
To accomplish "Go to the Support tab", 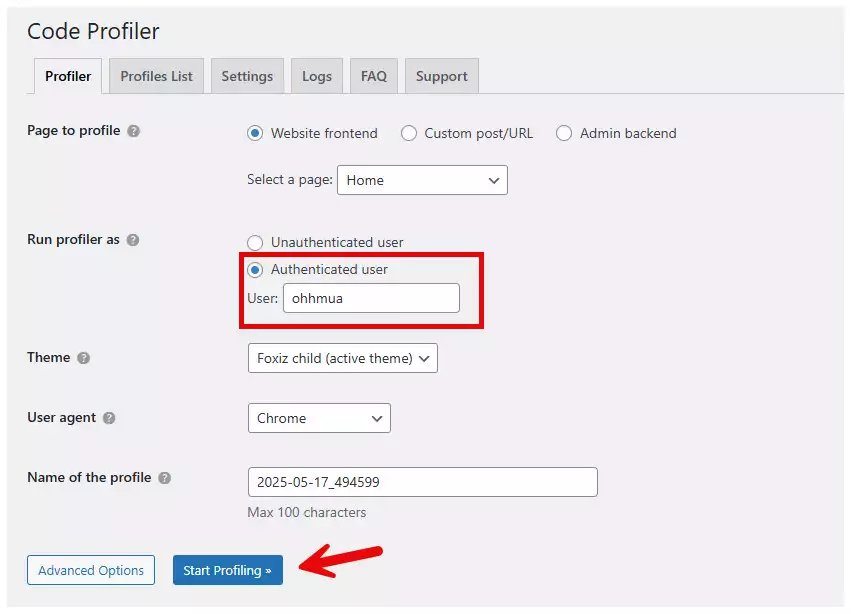I will pyautogui.click(x=442, y=76).
